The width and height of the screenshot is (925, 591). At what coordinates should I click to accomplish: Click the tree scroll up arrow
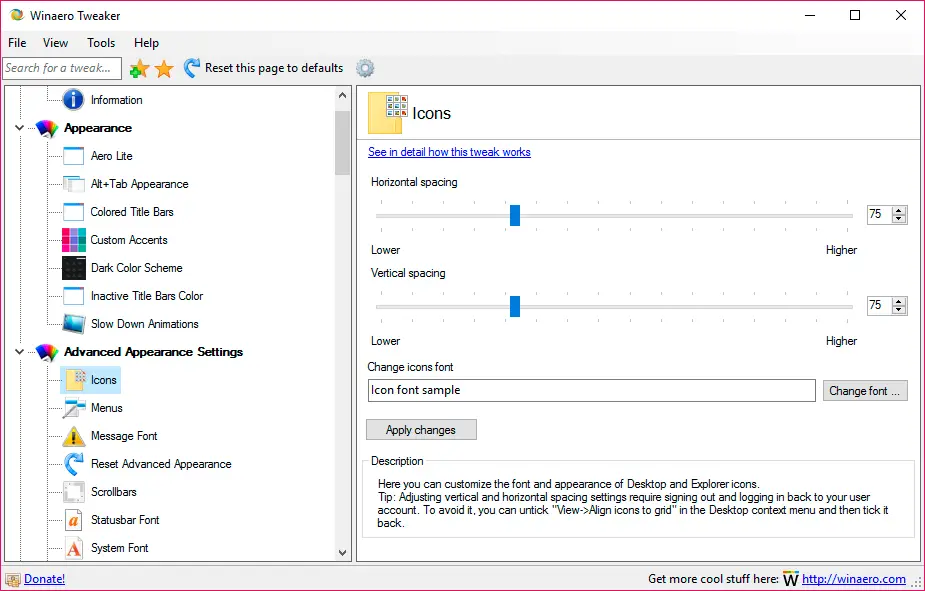click(343, 96)
